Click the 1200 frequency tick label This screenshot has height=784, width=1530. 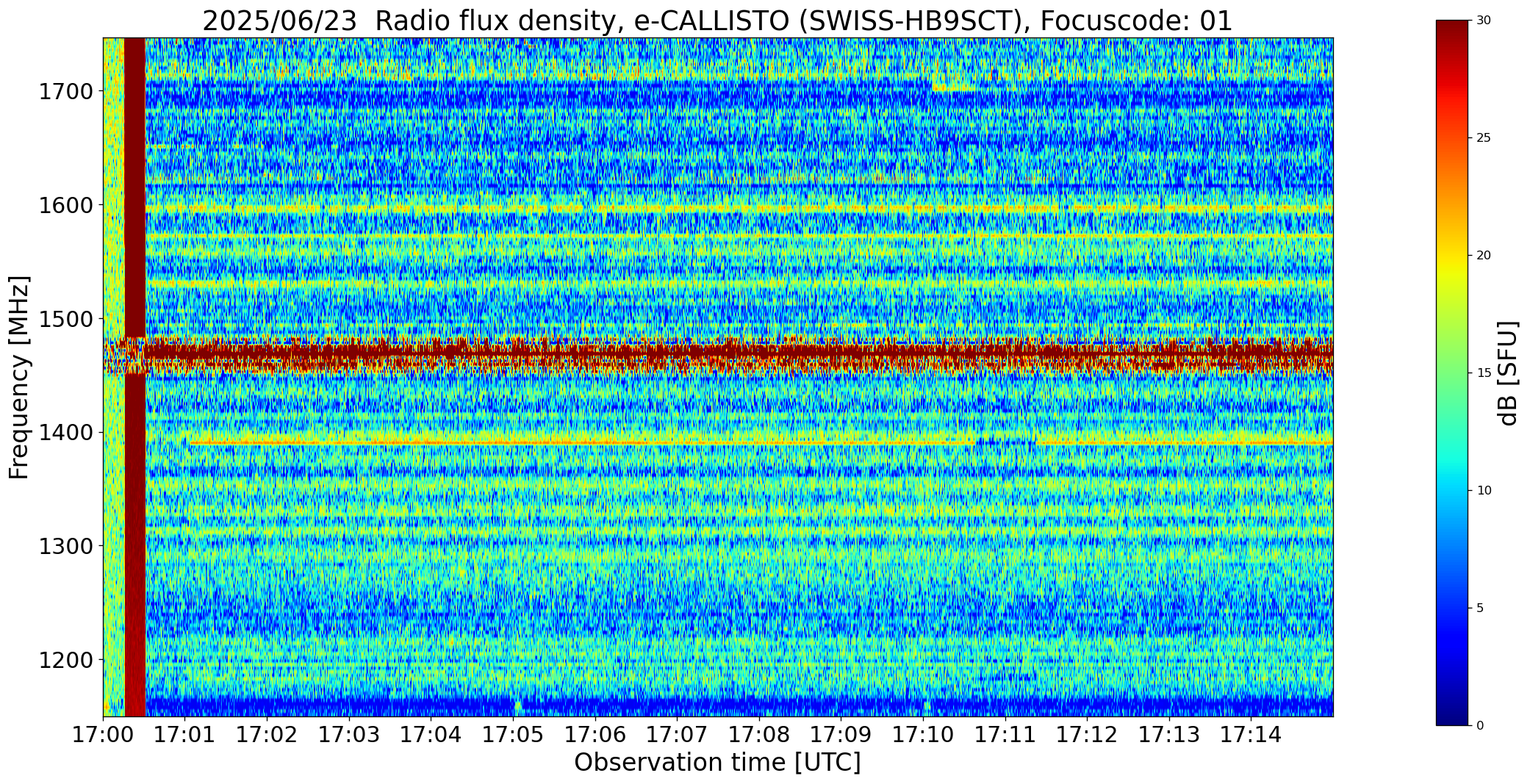click(67, 660)
